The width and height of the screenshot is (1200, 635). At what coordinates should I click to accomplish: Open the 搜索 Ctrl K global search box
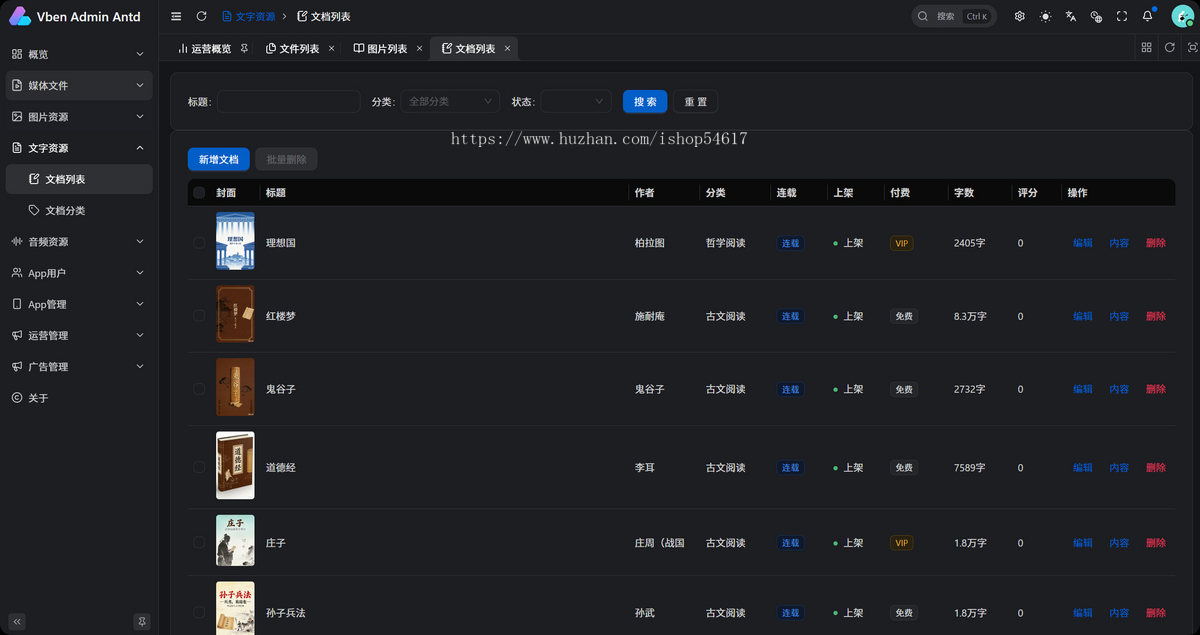click(x=954, y=16)
